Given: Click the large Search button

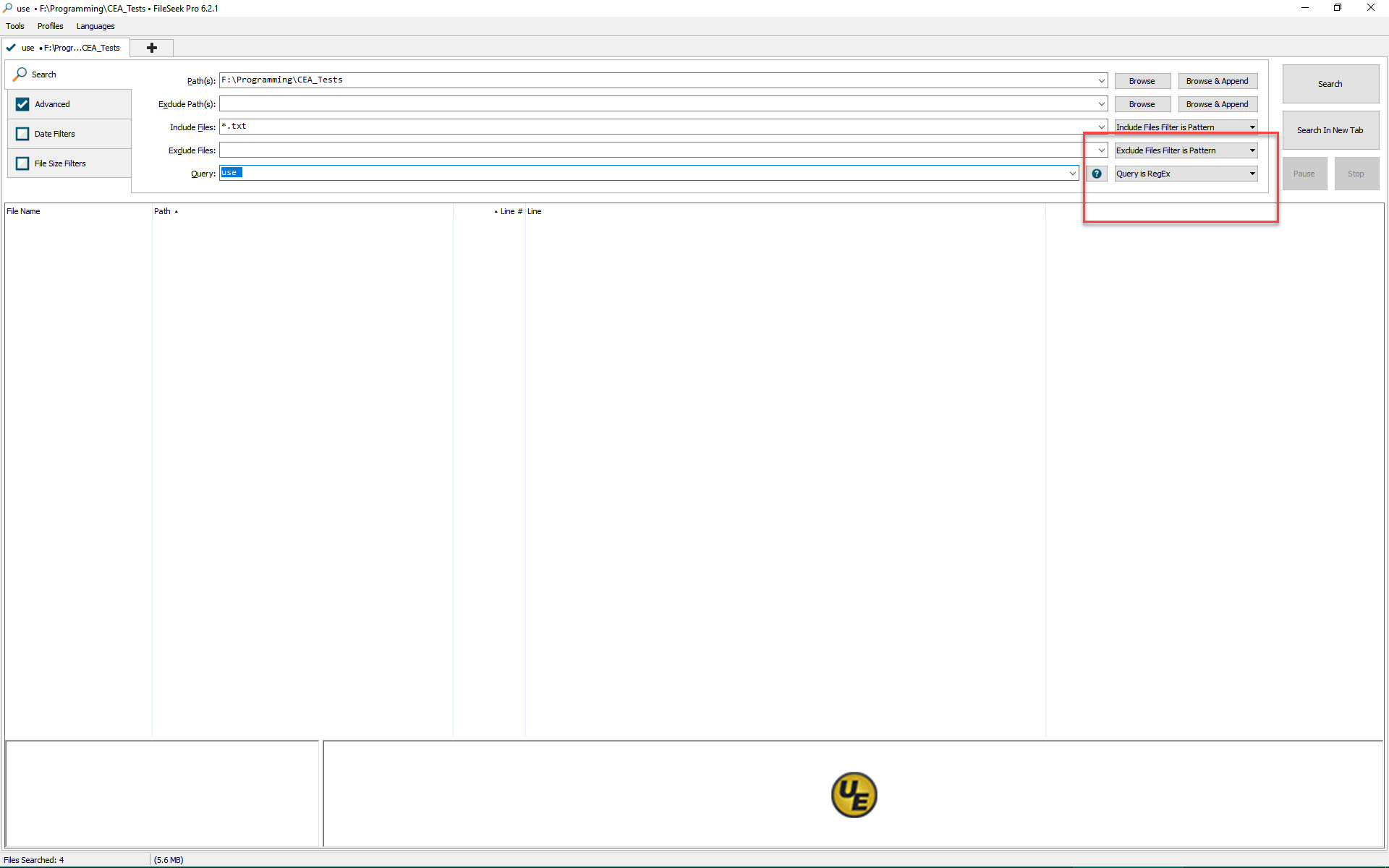Looking at the screenshot, I should [x=1330, y=84].
